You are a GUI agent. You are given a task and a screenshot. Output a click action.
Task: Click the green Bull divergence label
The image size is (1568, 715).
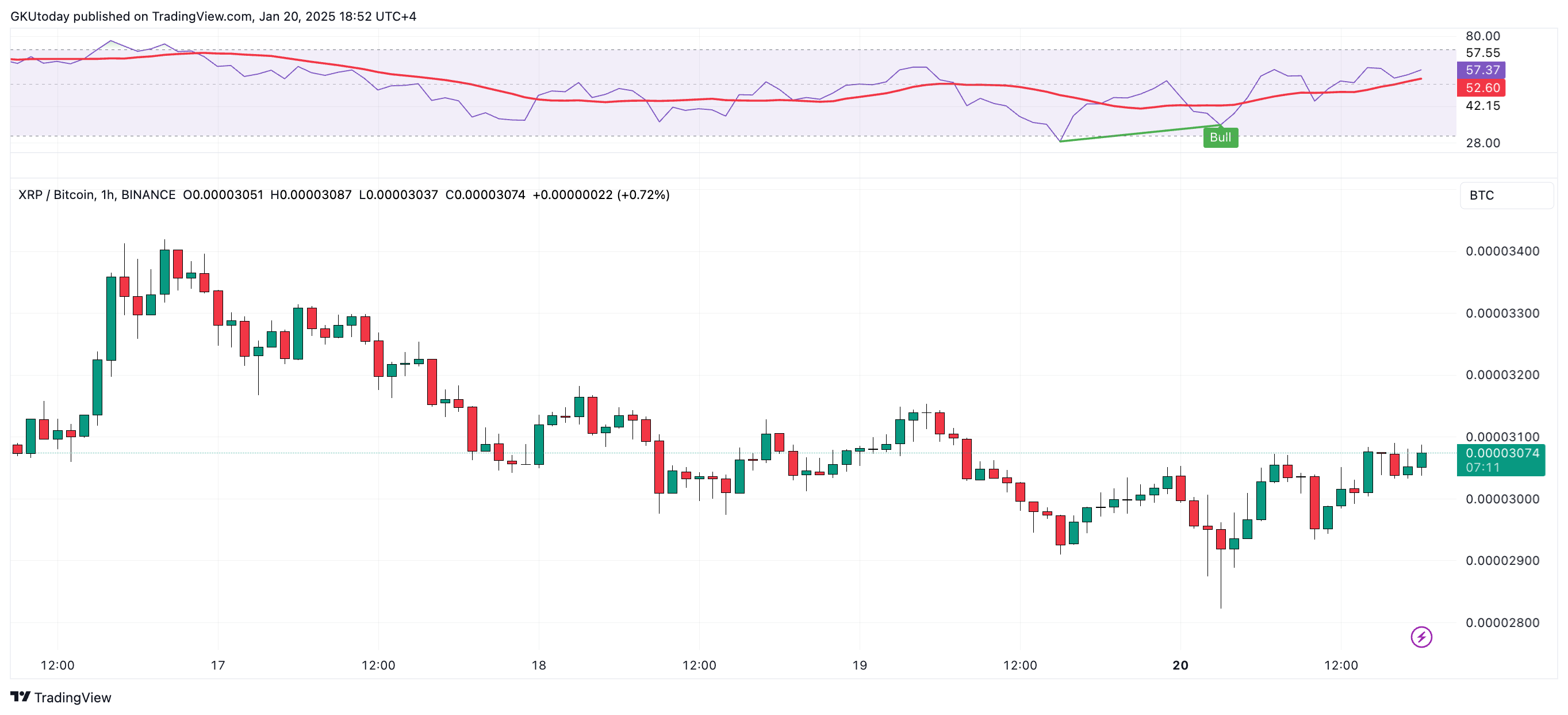1220,137
